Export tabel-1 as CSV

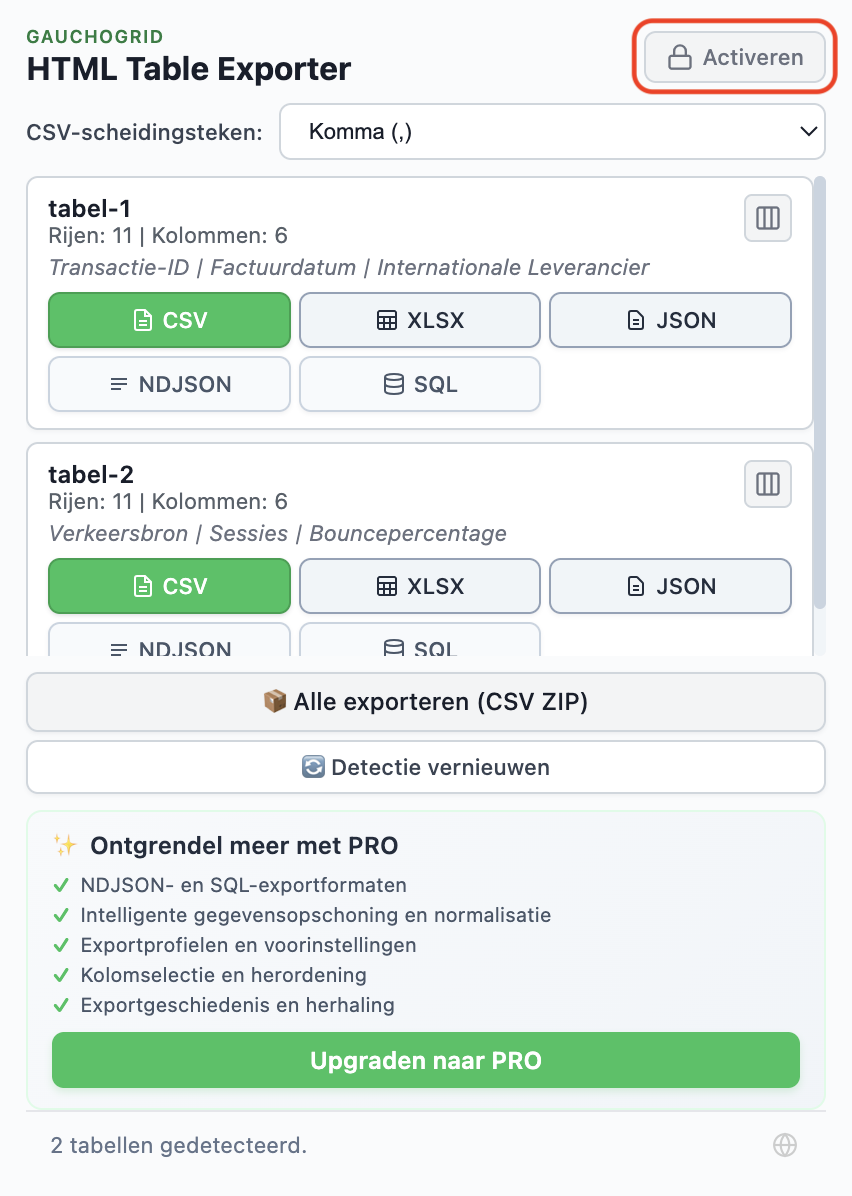(x=169, y=320)
